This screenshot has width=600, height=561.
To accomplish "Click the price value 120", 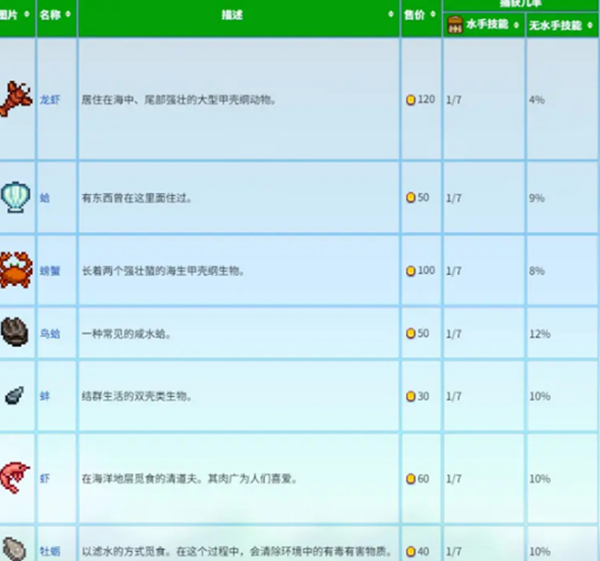I will 426,99.
